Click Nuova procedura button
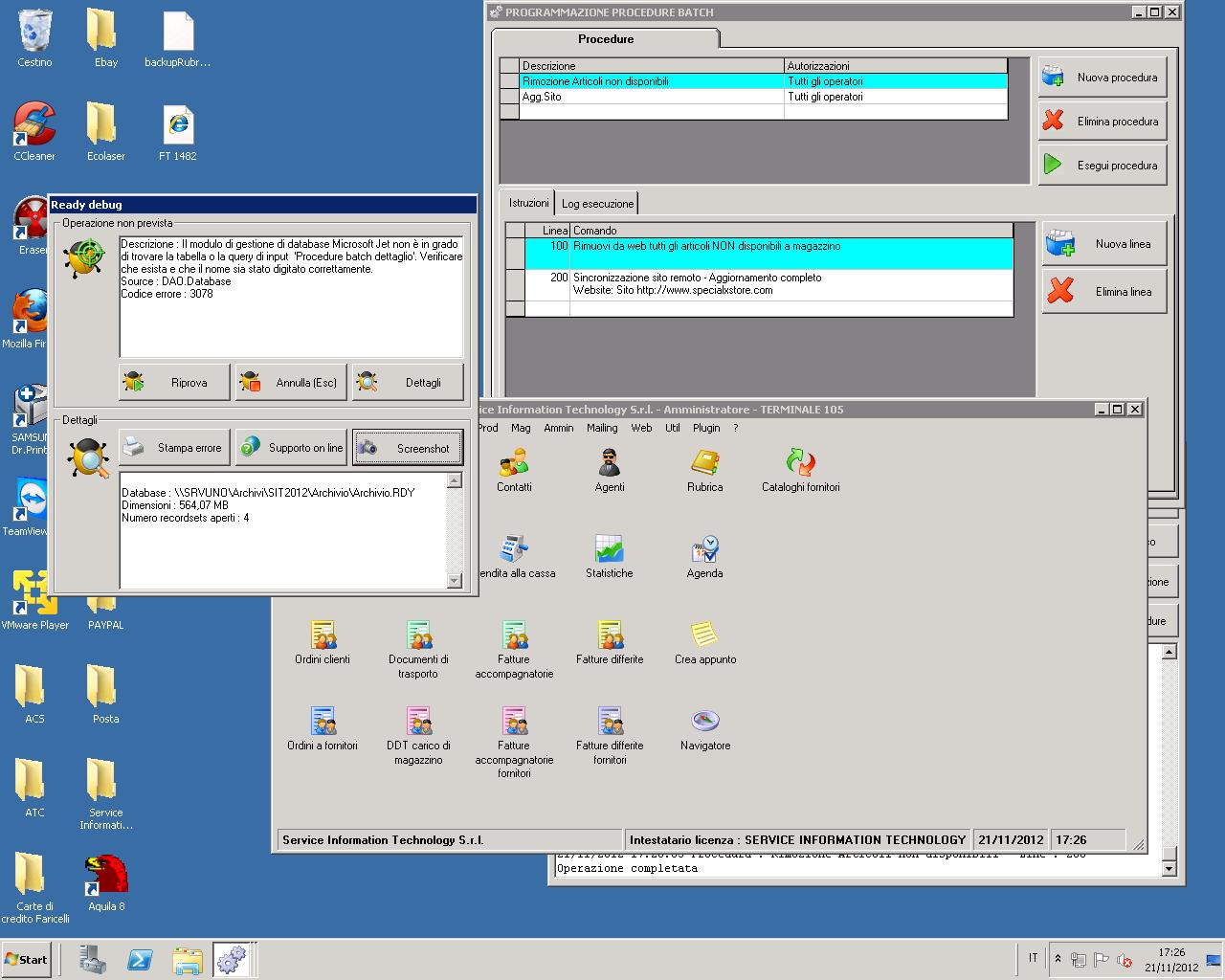Viewport: 1225px width, 980px height. [x=1102, y=78]
